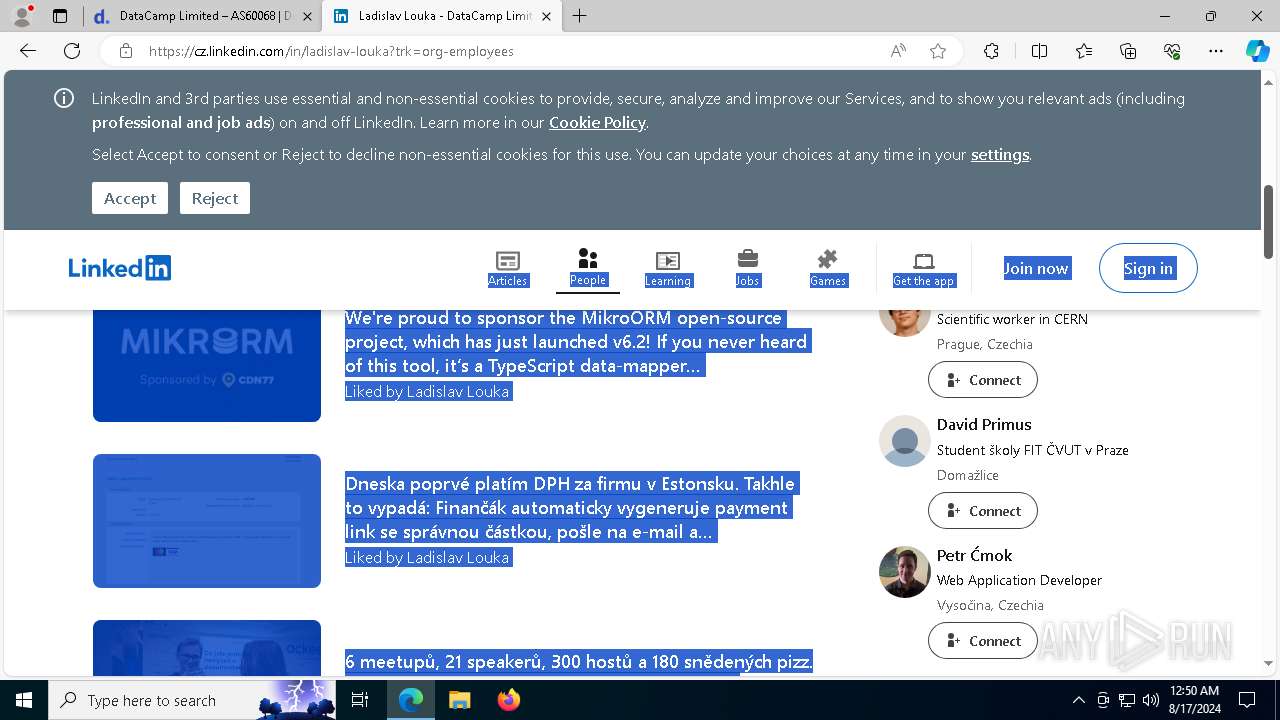Switch to the DataCamp Limited AS60068 tab
Screen dimensions: 1280x720
coord(204,16)
